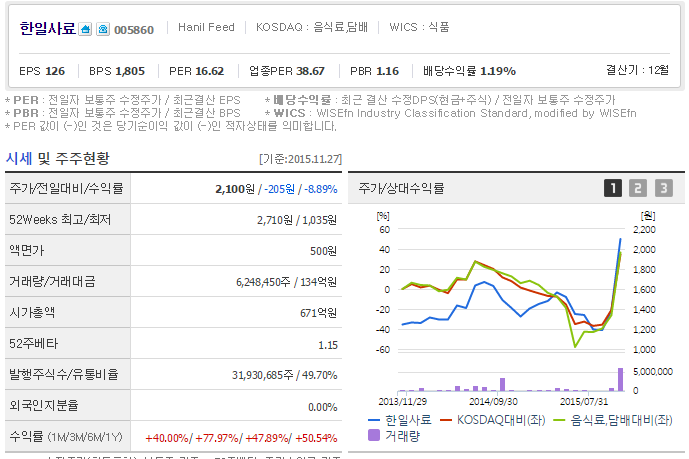Select the WICS : 식품 classification
Screen dimensions: 689x459
419,27
